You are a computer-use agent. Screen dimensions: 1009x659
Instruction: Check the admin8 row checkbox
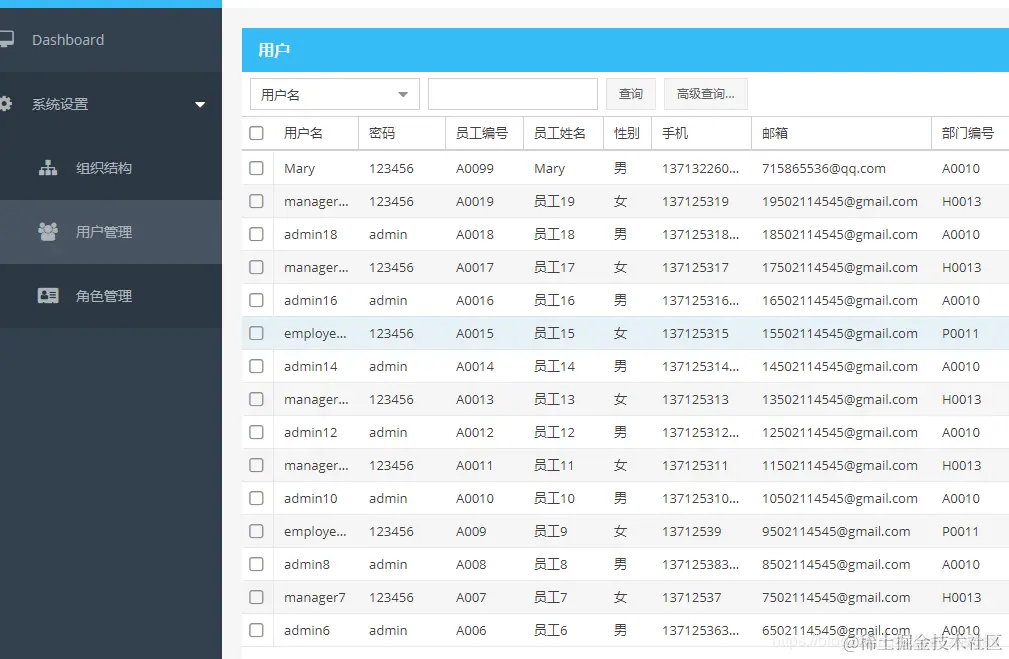256,564
